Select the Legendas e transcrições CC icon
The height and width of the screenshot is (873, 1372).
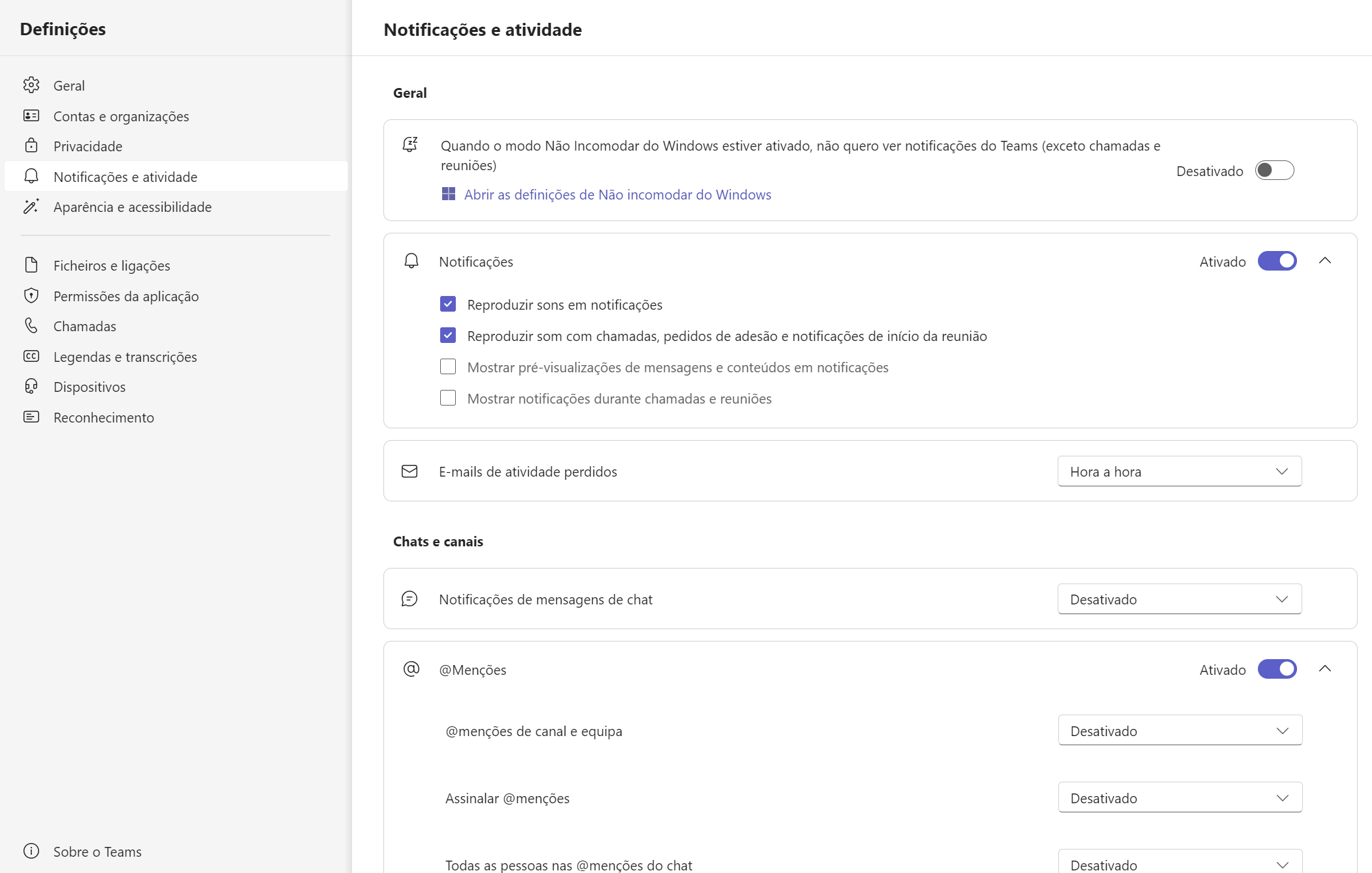31,357
